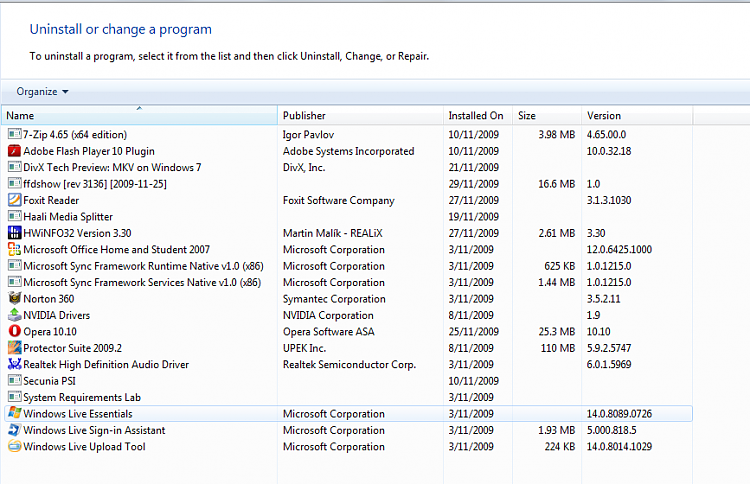Click the Windows Live Upload Tool icon
Image resolution: width=750 pixels, height=484 pixels.
point(15,446)
